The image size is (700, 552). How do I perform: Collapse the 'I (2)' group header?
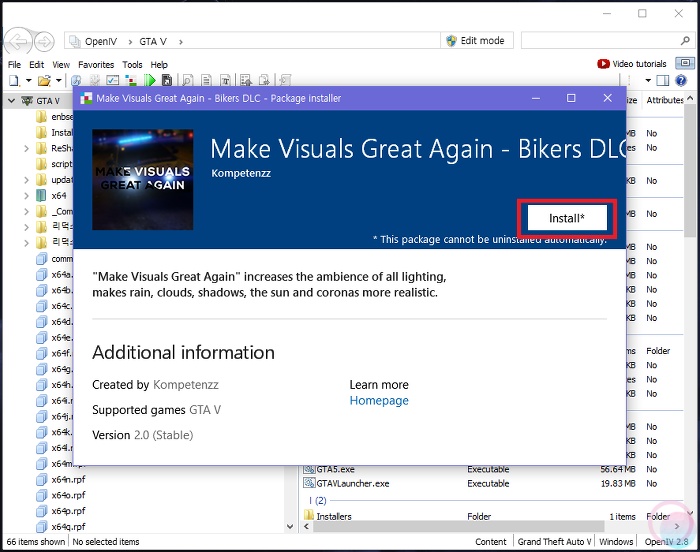tap(318, 501)
